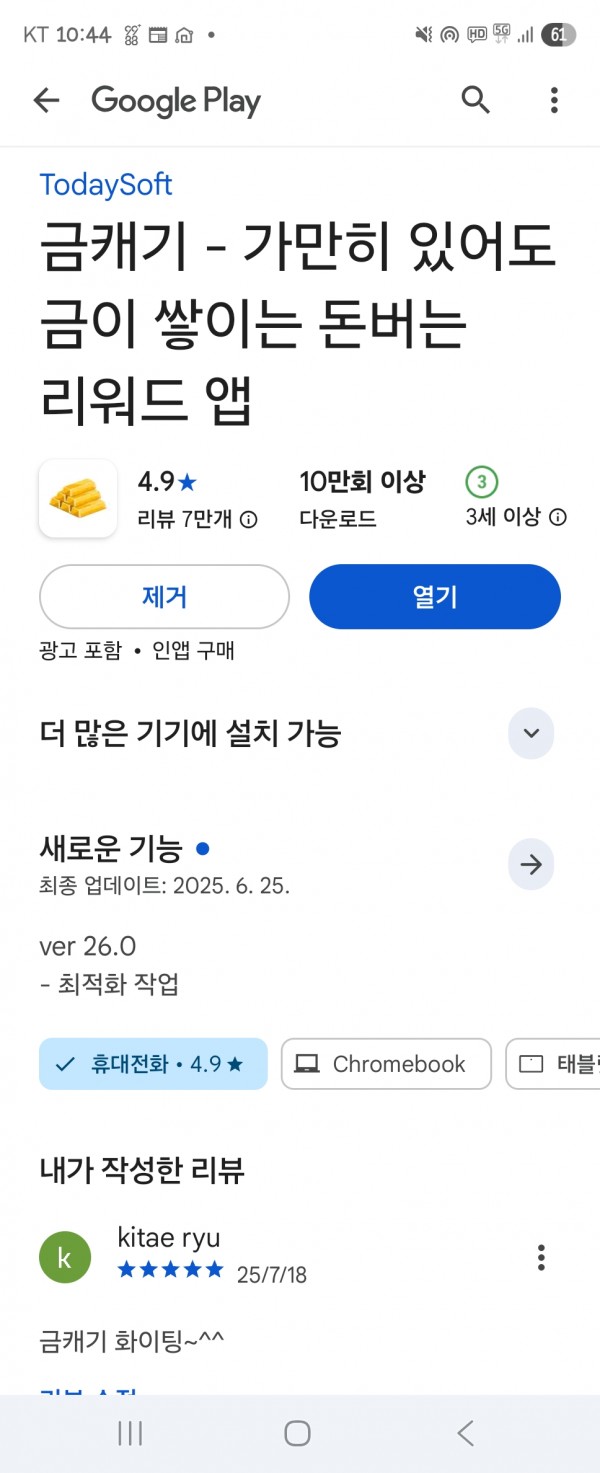Open the three-dot overflow menu at top
This screenshot has width=600, height=1473.
point(554,100)
